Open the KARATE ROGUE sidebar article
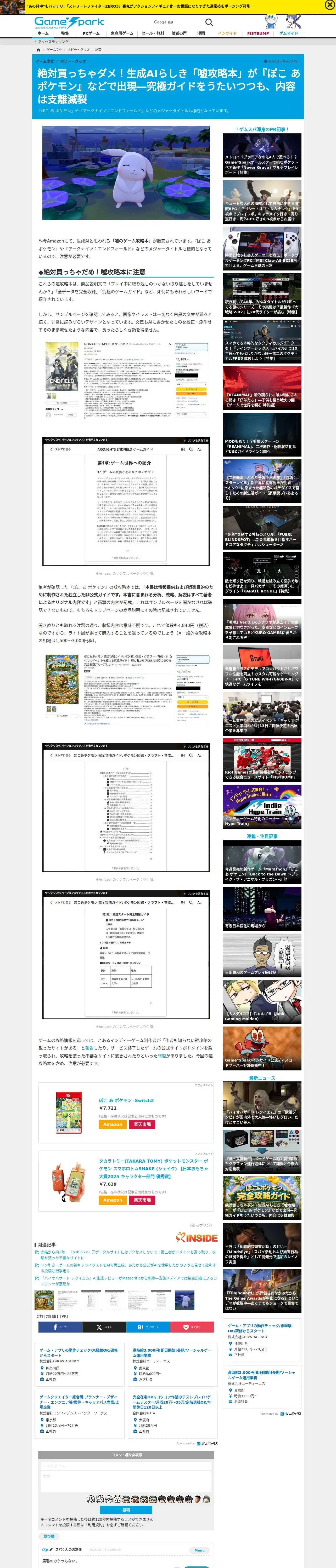This screenshot has height=1568, width=336. point(262,574)
